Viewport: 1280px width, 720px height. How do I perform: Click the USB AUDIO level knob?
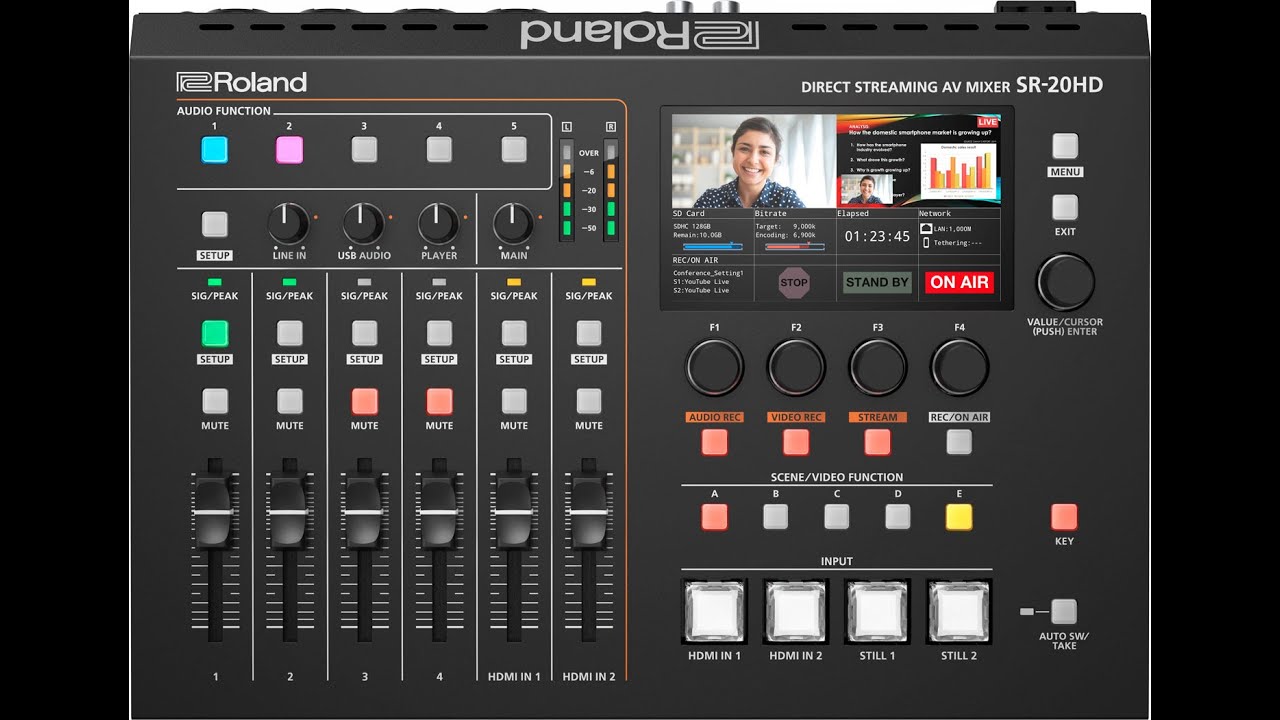tap(364, 224)
